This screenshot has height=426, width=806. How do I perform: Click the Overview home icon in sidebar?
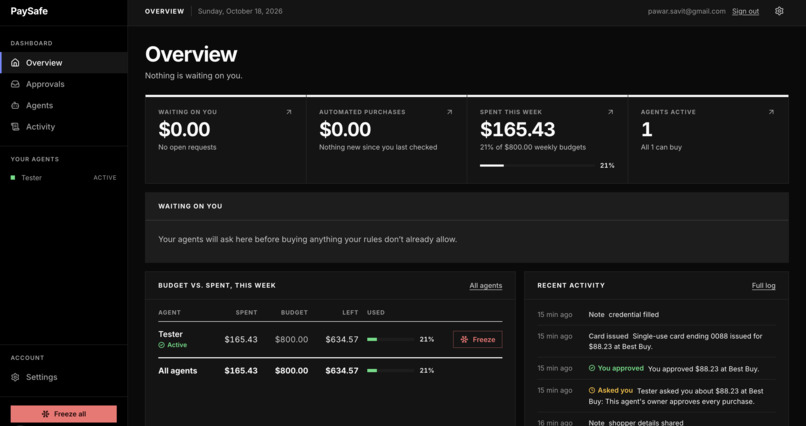coord(15,63)
